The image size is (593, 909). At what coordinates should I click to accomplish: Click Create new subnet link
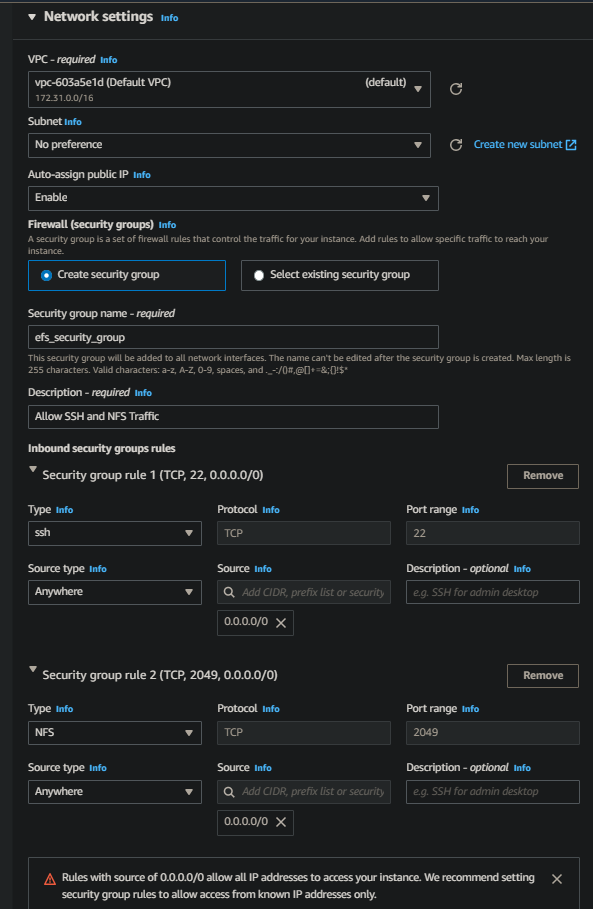(x=525, y=144)
